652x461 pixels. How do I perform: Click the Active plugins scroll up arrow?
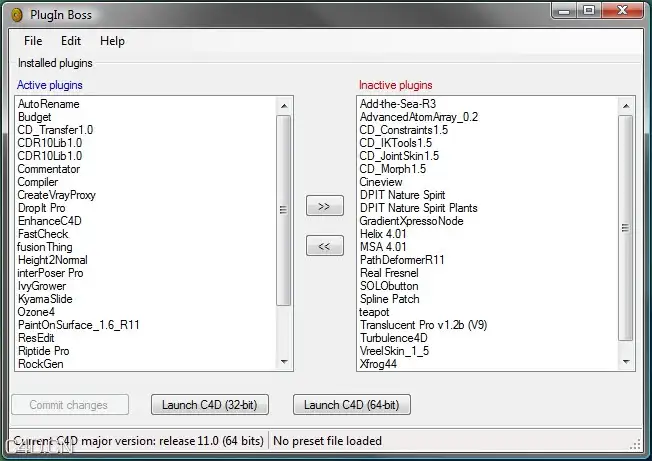tap(284, 106)
